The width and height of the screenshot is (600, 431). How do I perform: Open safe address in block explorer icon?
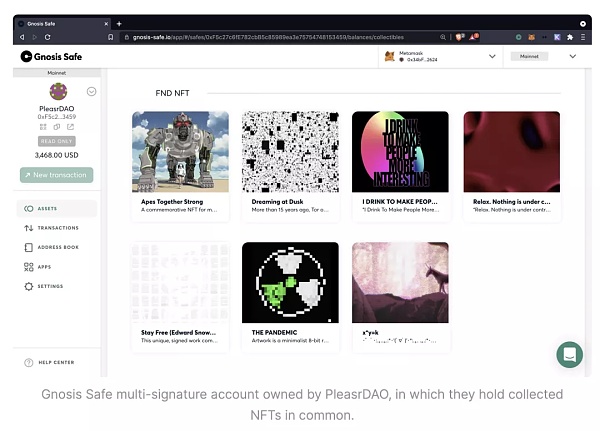(x=70, y=127)
